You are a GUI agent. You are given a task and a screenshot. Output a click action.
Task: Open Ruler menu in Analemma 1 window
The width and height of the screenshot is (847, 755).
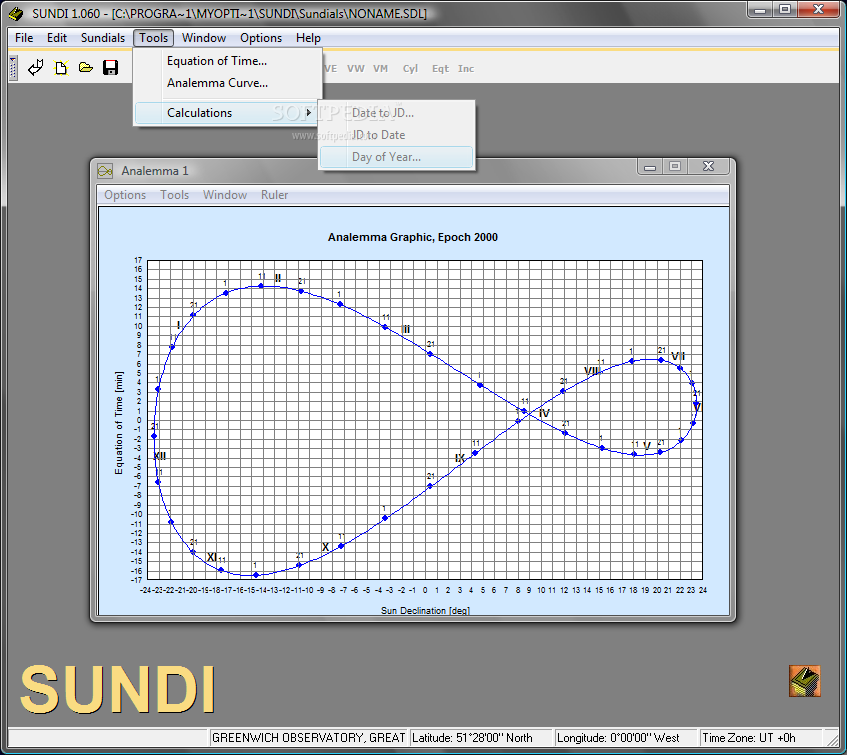274,195
